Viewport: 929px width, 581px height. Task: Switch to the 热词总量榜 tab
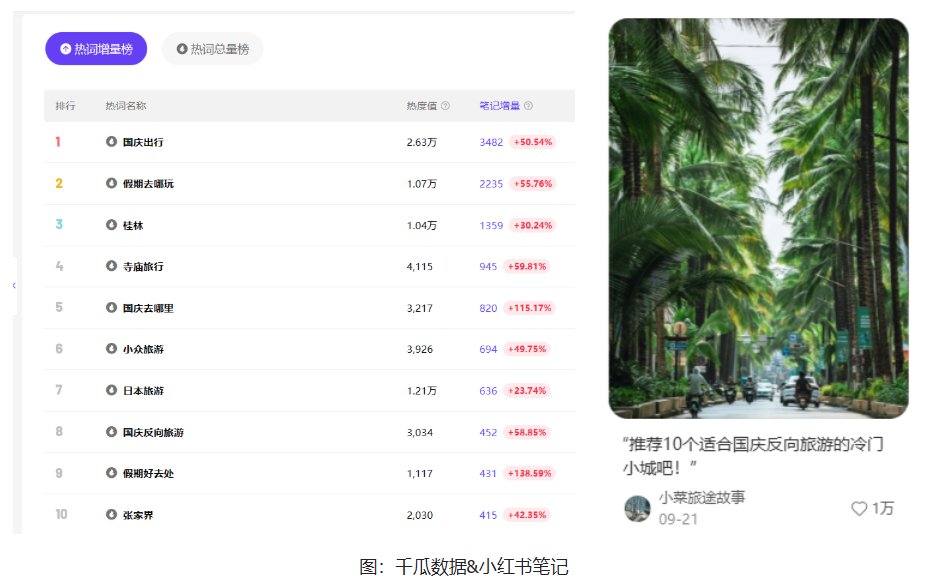coord(212,49)
